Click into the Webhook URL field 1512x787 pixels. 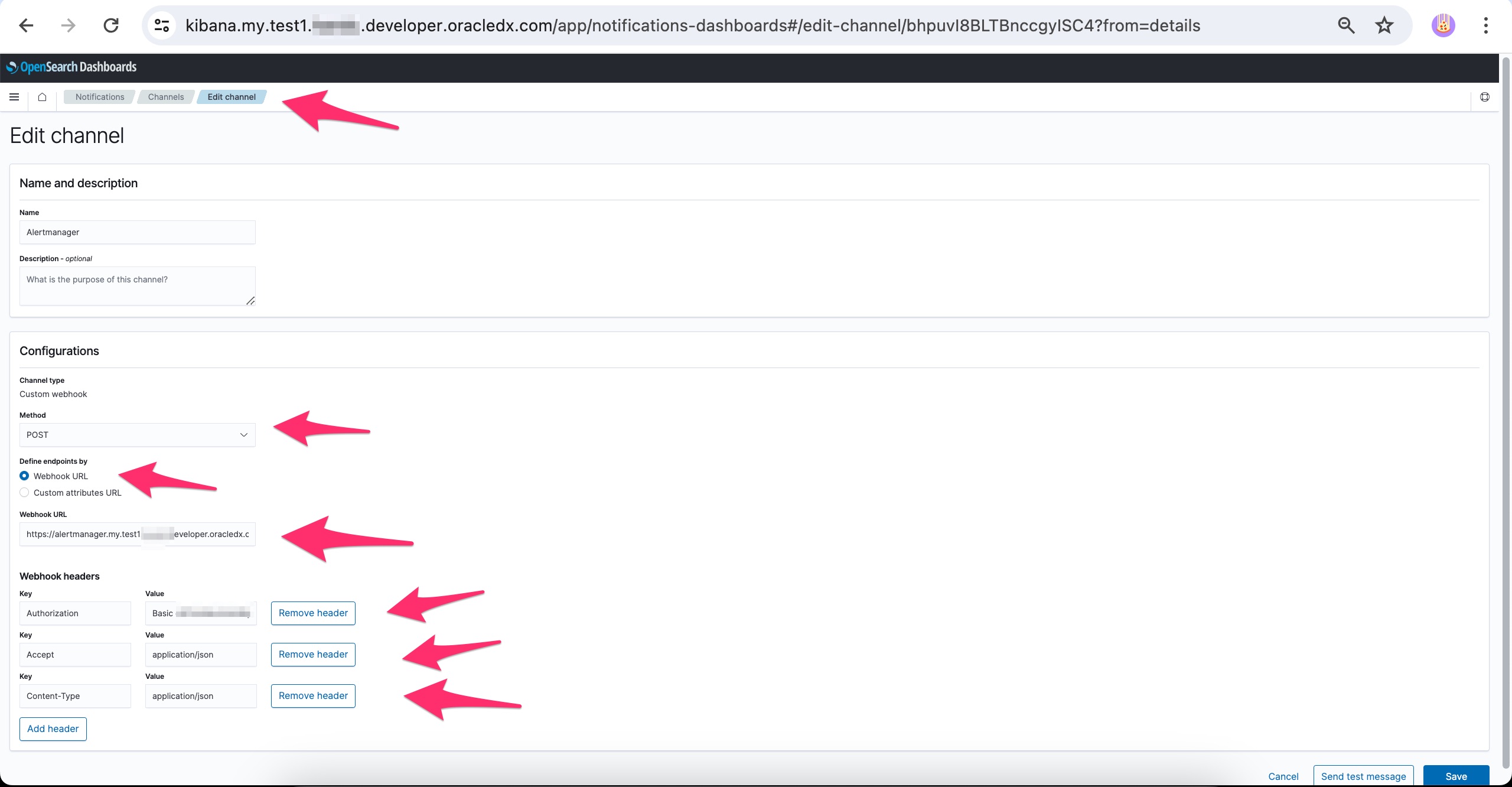137,534
